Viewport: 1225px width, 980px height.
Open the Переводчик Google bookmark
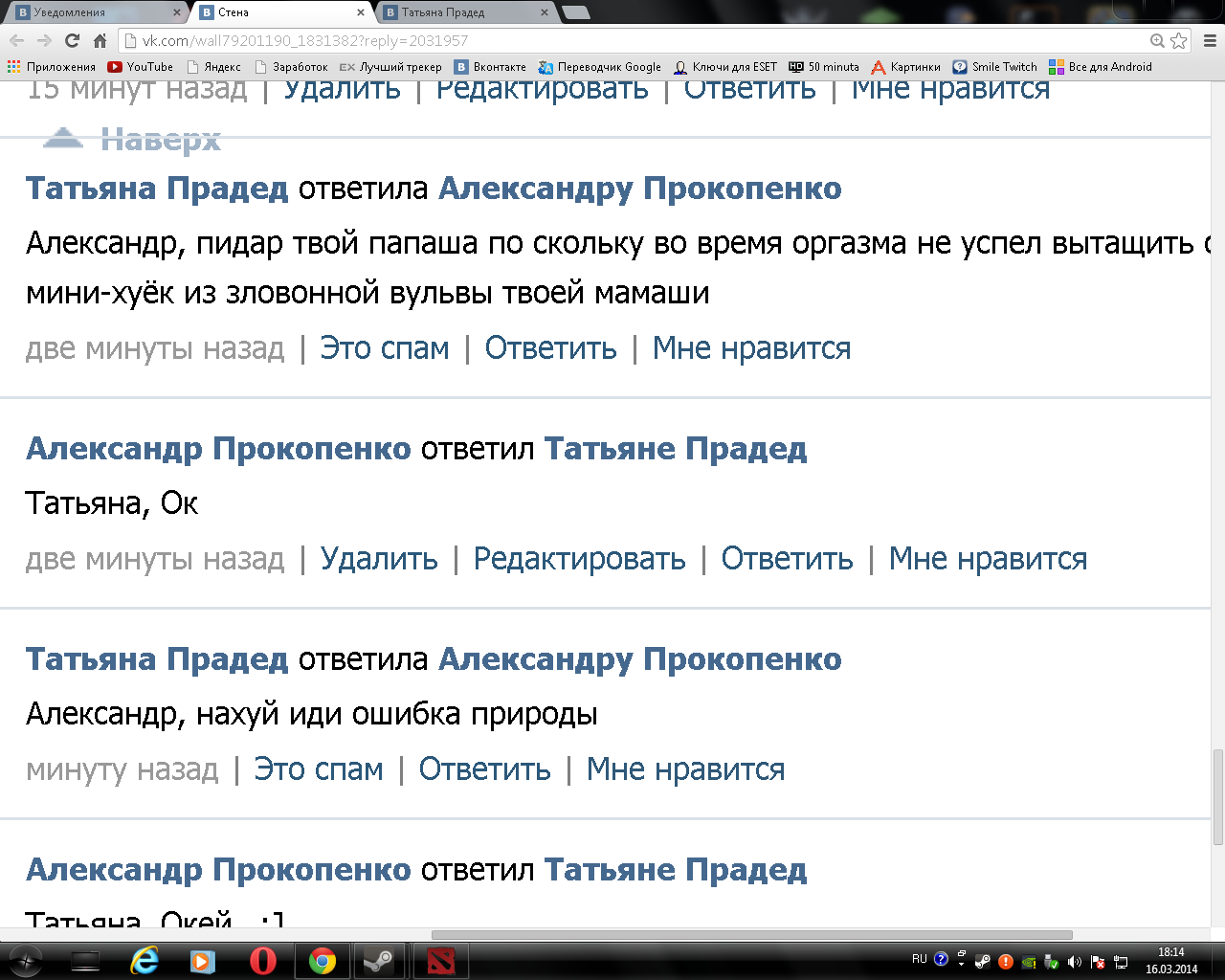click(600, 67)
